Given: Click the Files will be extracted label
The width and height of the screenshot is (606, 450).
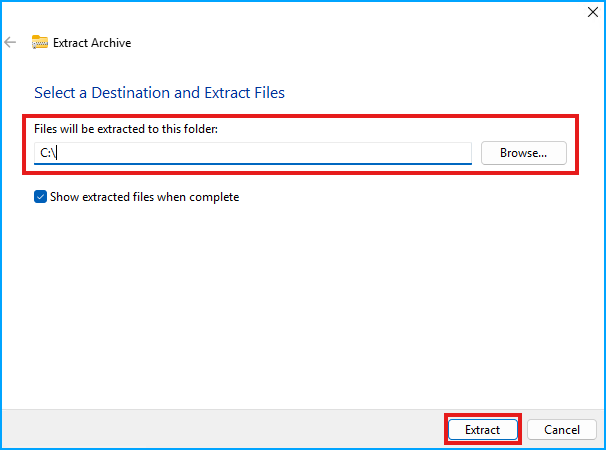Looking at the screenshot, I should (125, 130).
